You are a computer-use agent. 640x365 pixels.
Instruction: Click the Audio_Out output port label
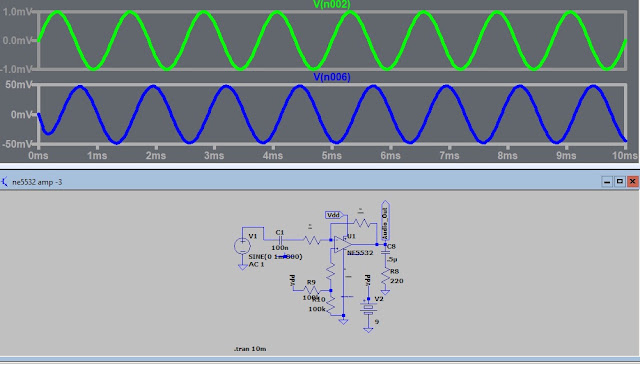[x=385, y=220]
